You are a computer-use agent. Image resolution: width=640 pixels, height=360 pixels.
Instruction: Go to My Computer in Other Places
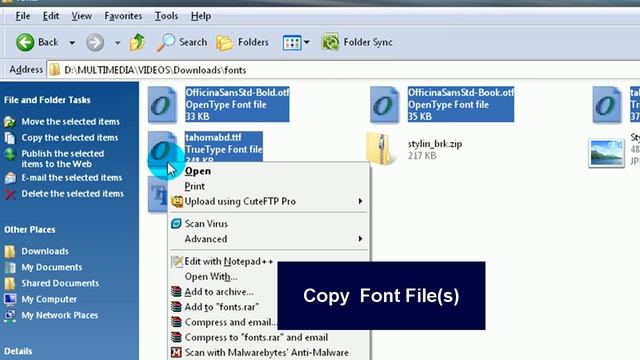pyautogui.click(x=49, y=299)
